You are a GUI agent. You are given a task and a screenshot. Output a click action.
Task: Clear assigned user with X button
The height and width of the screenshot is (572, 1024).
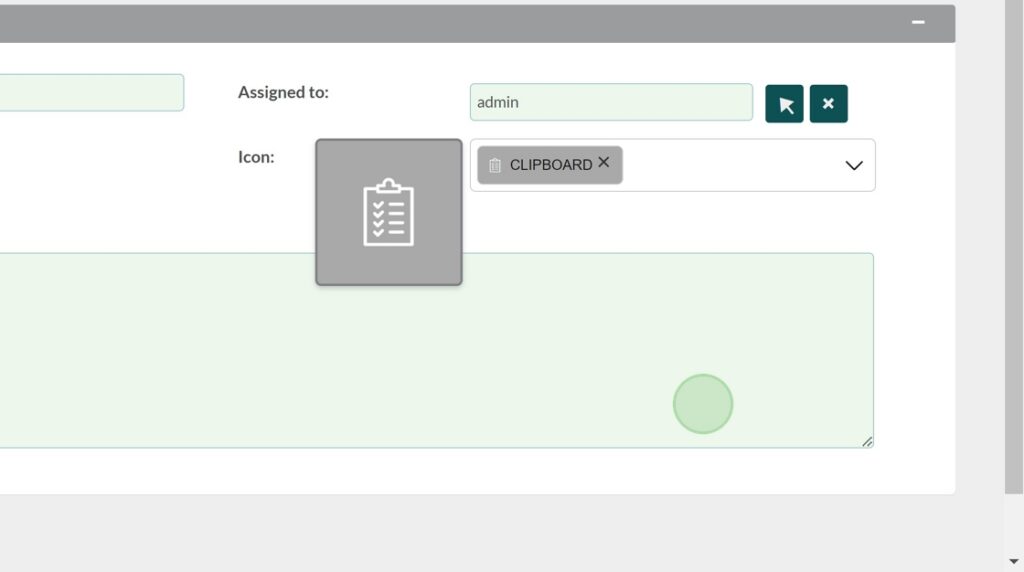click(x=828, y=104)
